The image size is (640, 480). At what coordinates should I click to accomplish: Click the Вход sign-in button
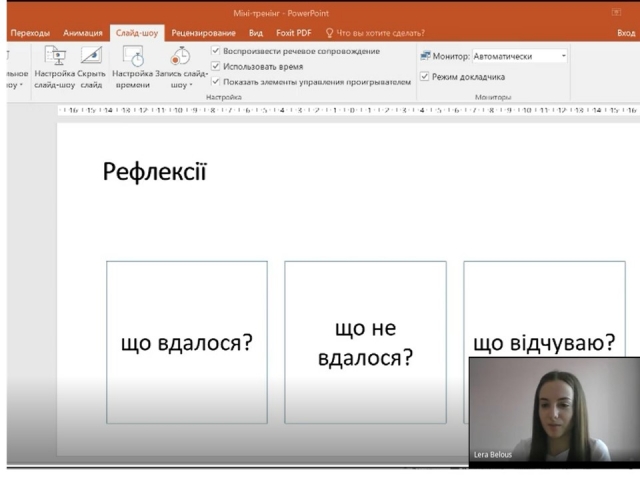point(626,33)
